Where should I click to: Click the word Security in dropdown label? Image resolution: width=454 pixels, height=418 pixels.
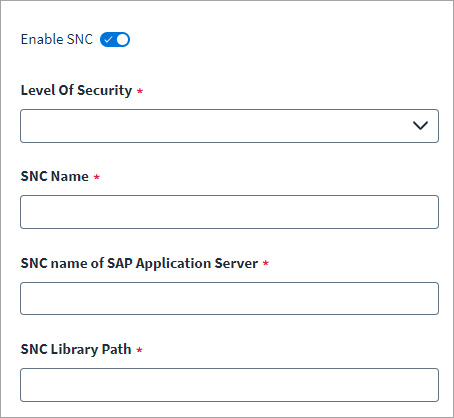coord(105,90)
